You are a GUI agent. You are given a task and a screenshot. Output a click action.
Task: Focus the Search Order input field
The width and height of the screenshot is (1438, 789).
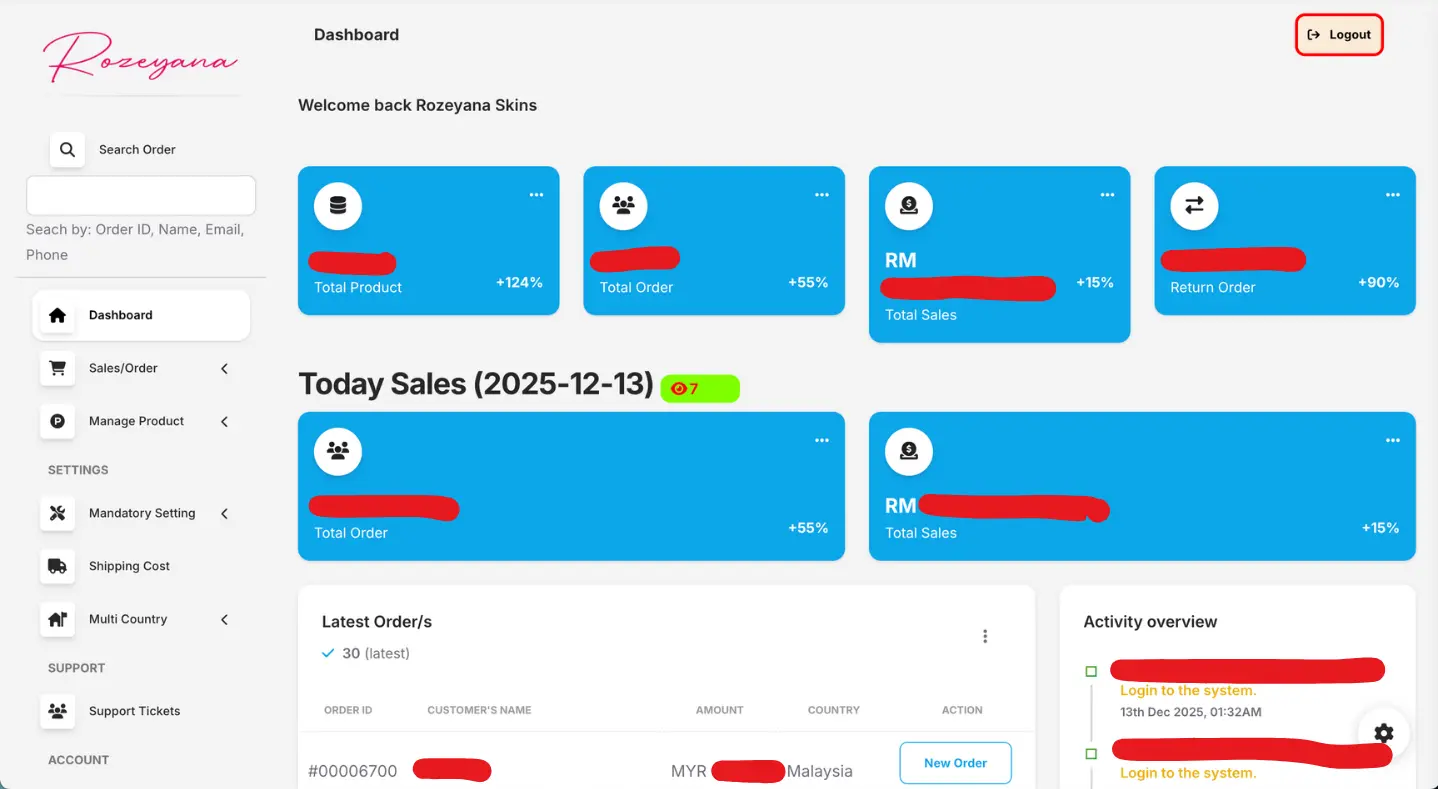pos(141,196)
